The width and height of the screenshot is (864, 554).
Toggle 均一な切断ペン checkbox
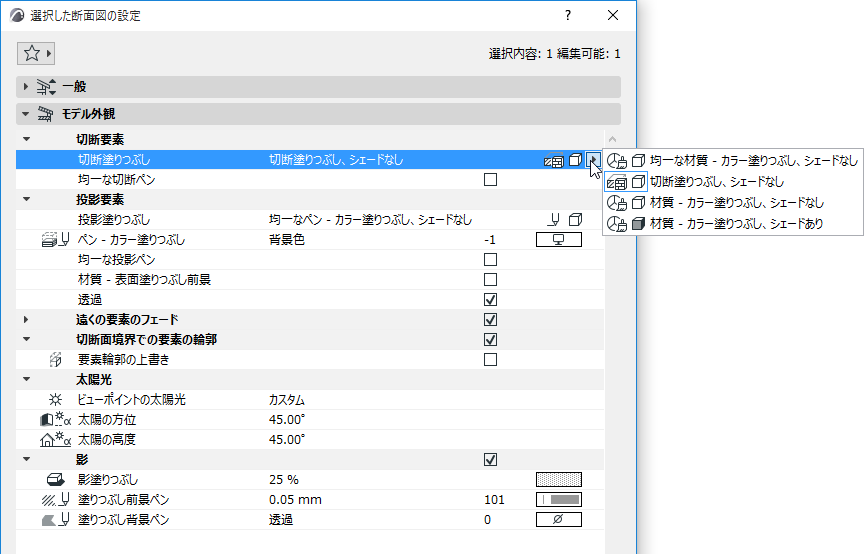point(490,180)
